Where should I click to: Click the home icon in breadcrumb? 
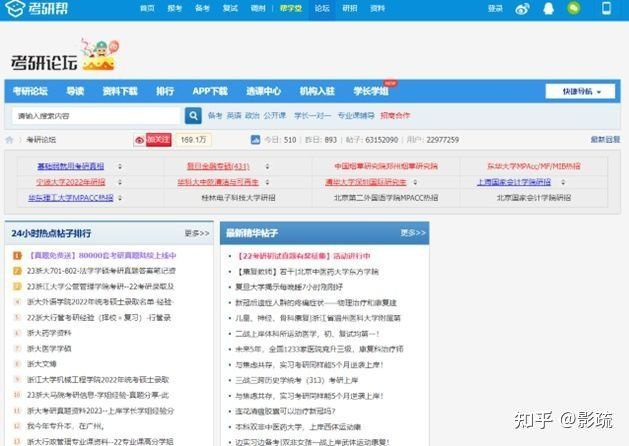pos(10,140)
